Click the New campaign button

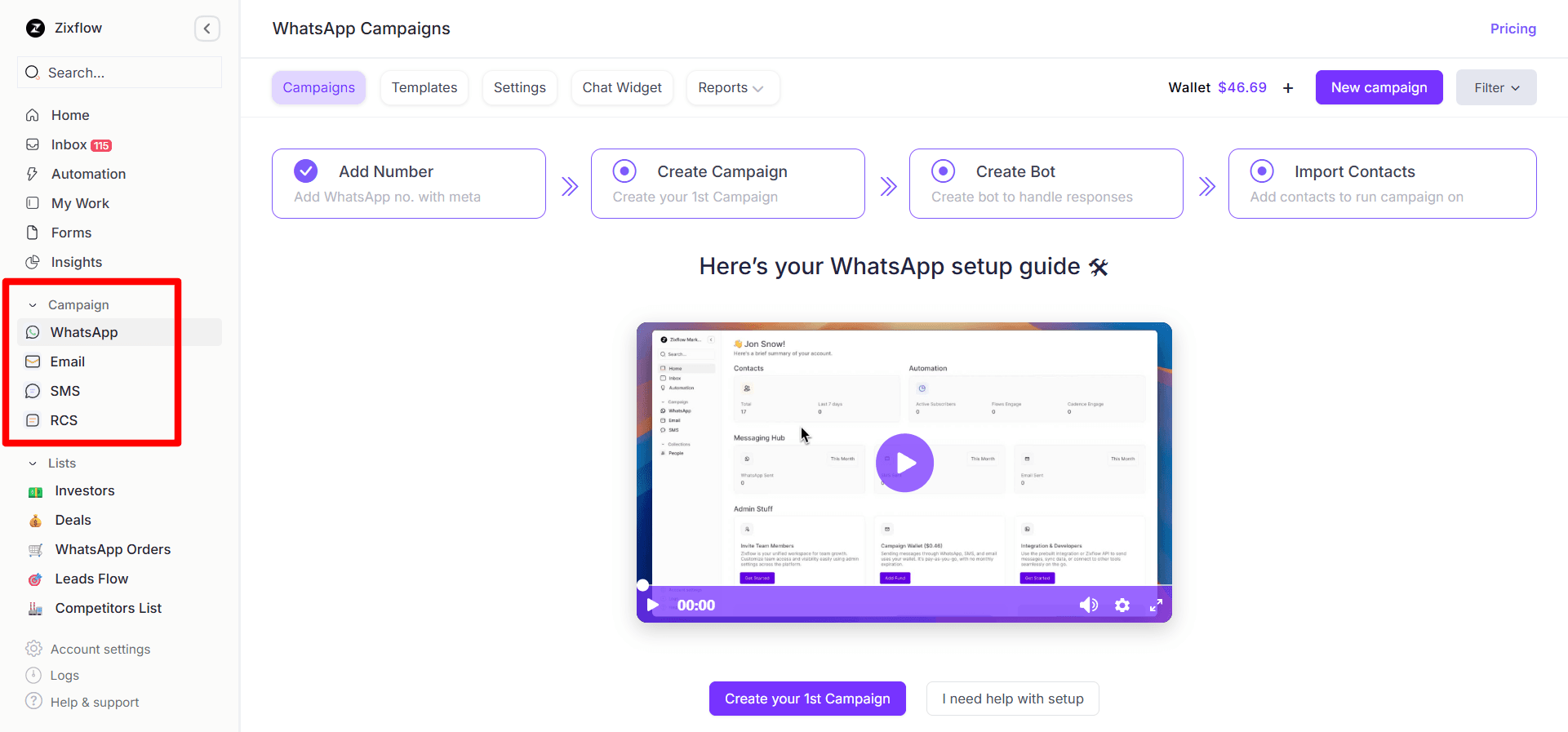(x=1379, y=88)
